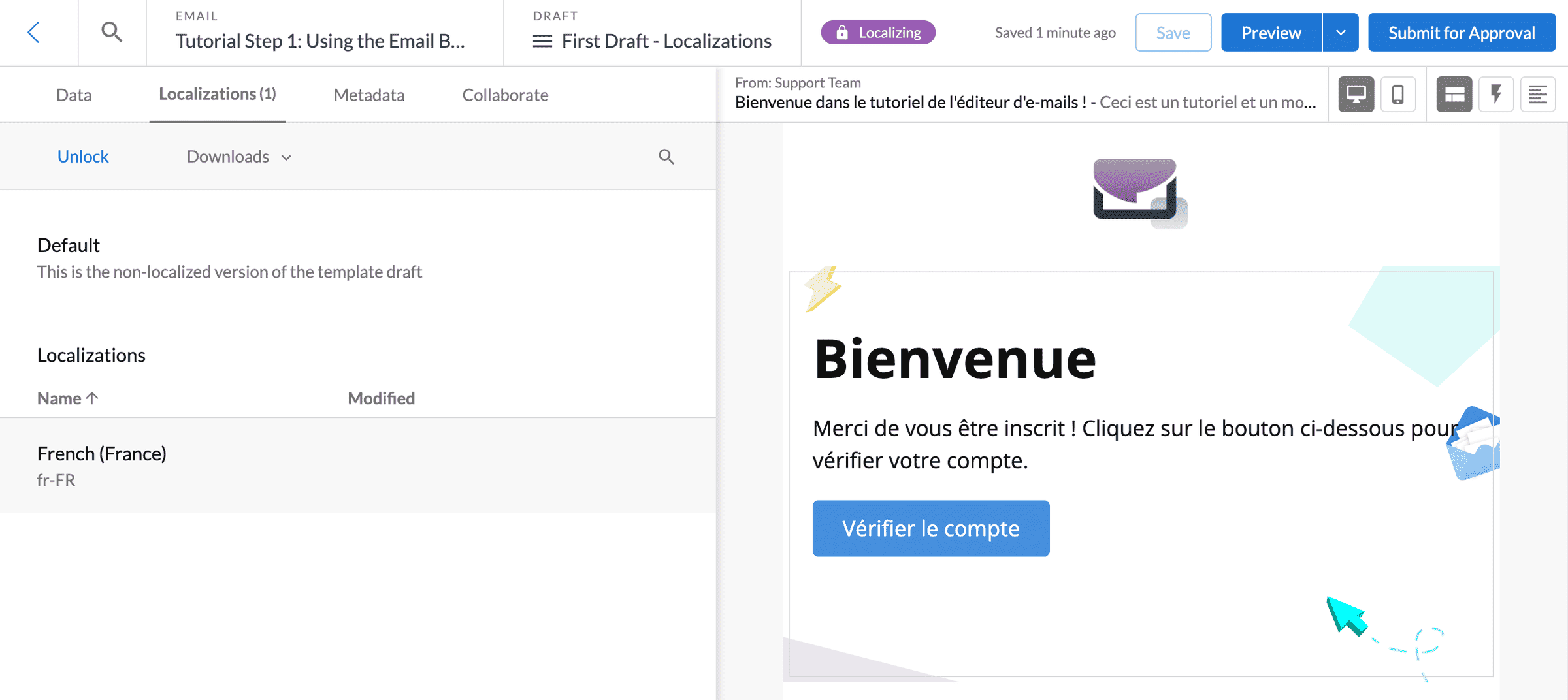Click the Modified column header
Viewport: 1568px width, 700px height.
click(x=382, y=398)
